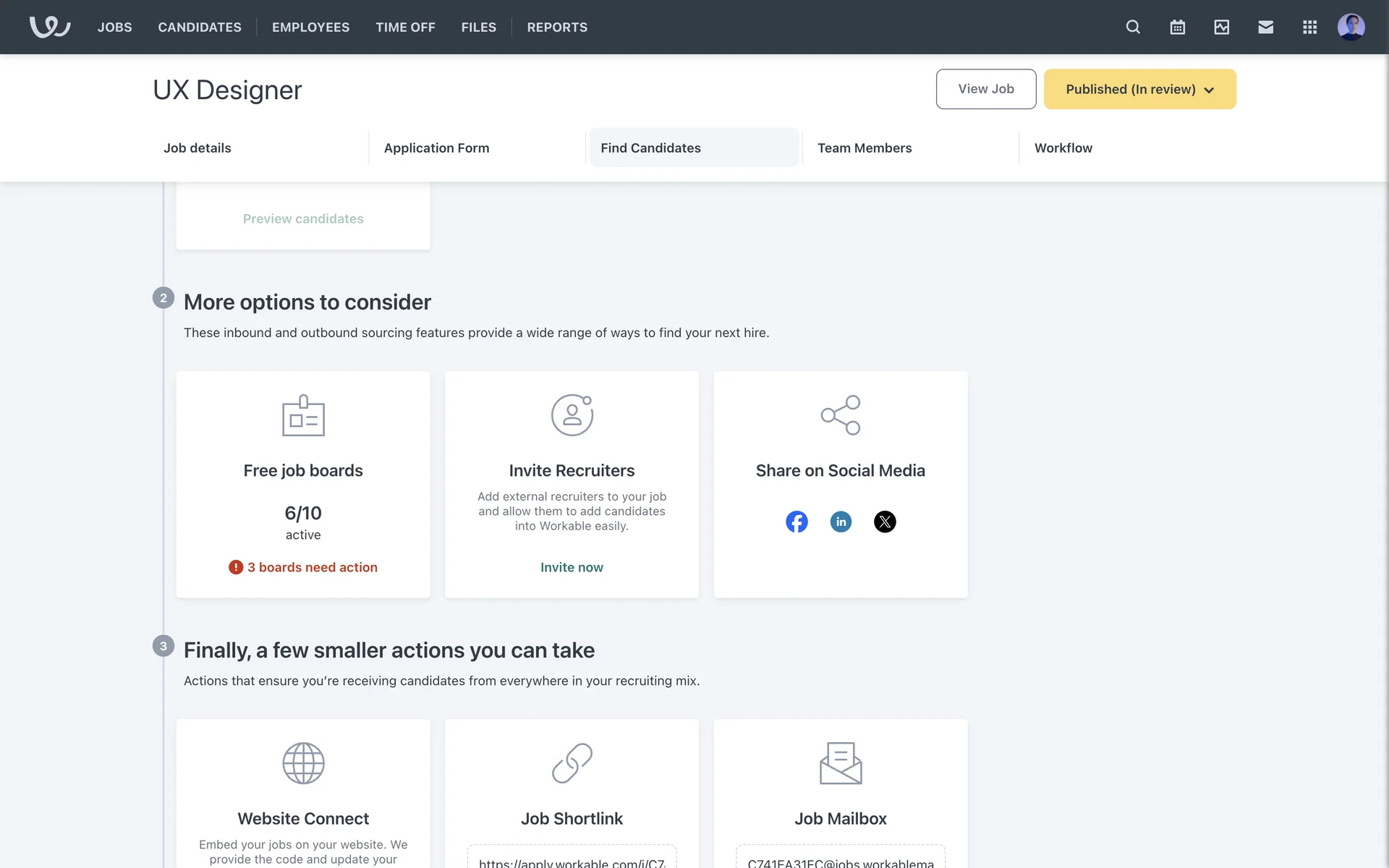1389x868 pixels.
Task: Switch to the Team Members tab
Action: tap(865, 148)
